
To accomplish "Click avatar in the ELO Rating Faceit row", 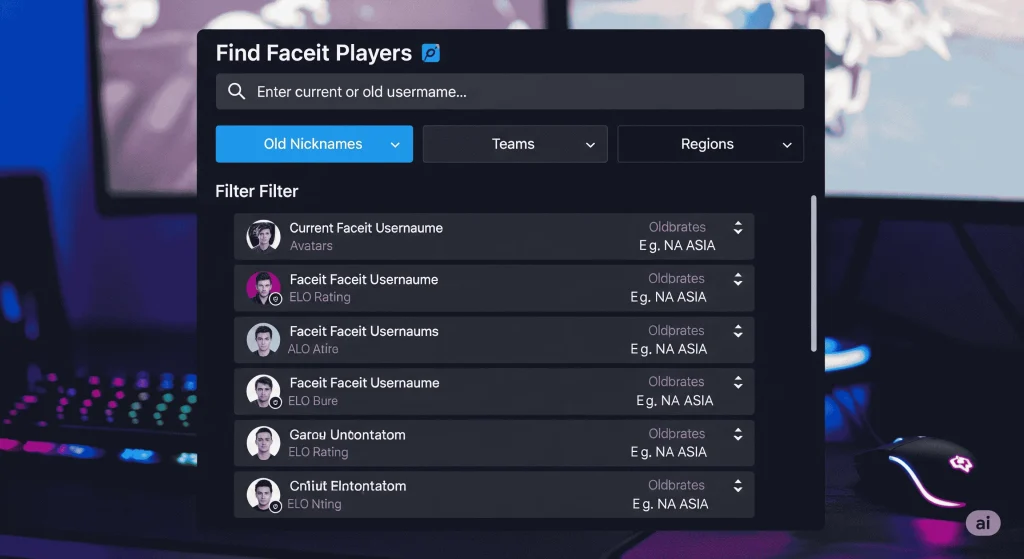I will coord(263,287).
